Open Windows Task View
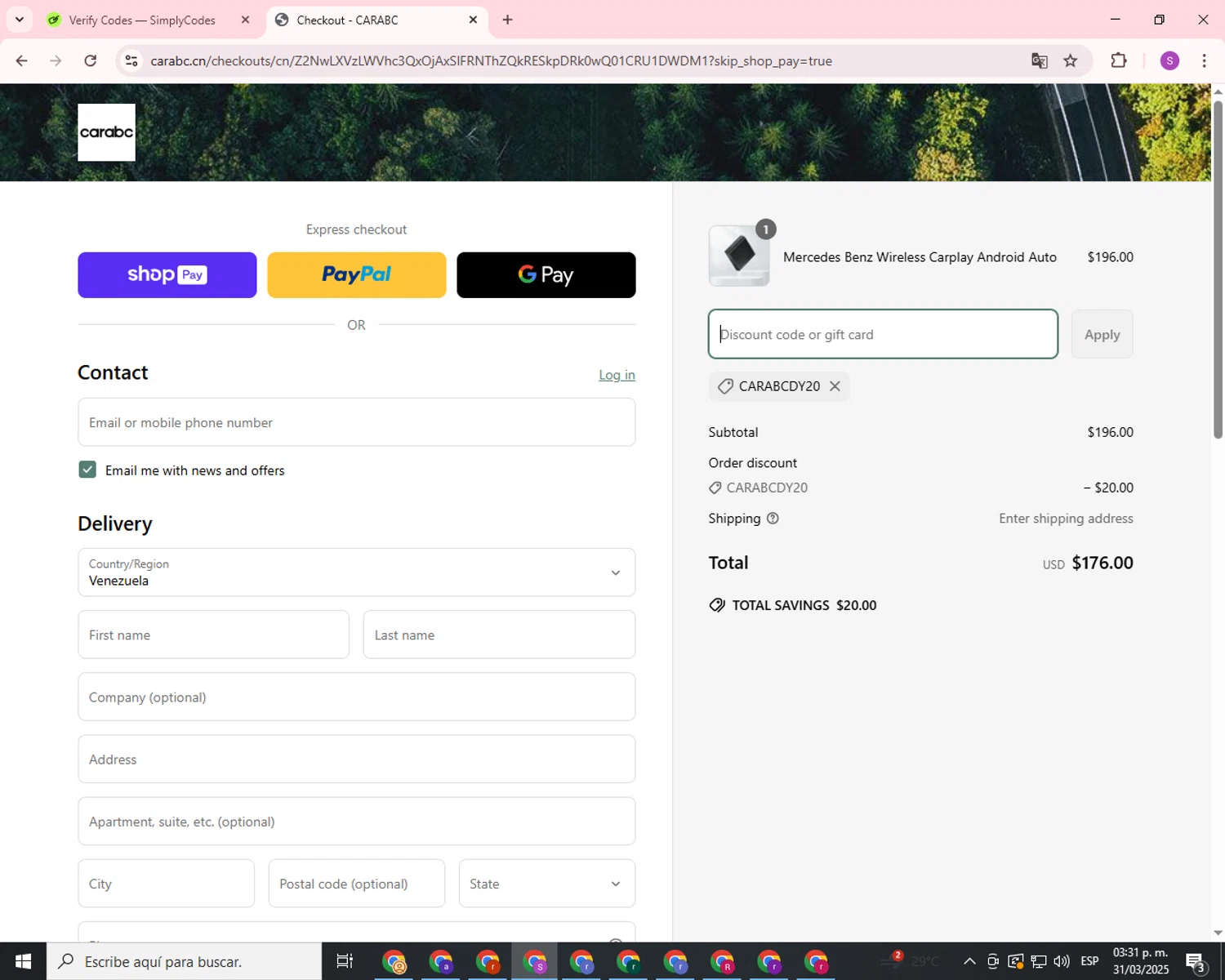 (345, 961)
